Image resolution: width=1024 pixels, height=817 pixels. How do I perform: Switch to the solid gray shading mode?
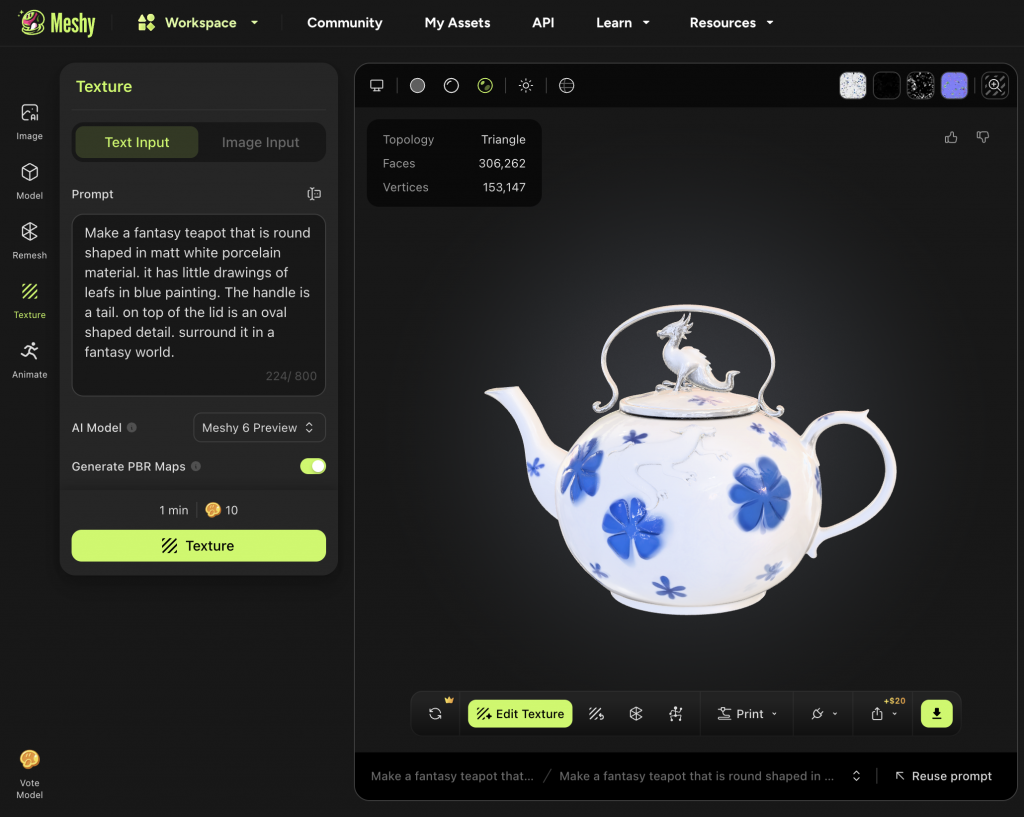click(418, 86)
